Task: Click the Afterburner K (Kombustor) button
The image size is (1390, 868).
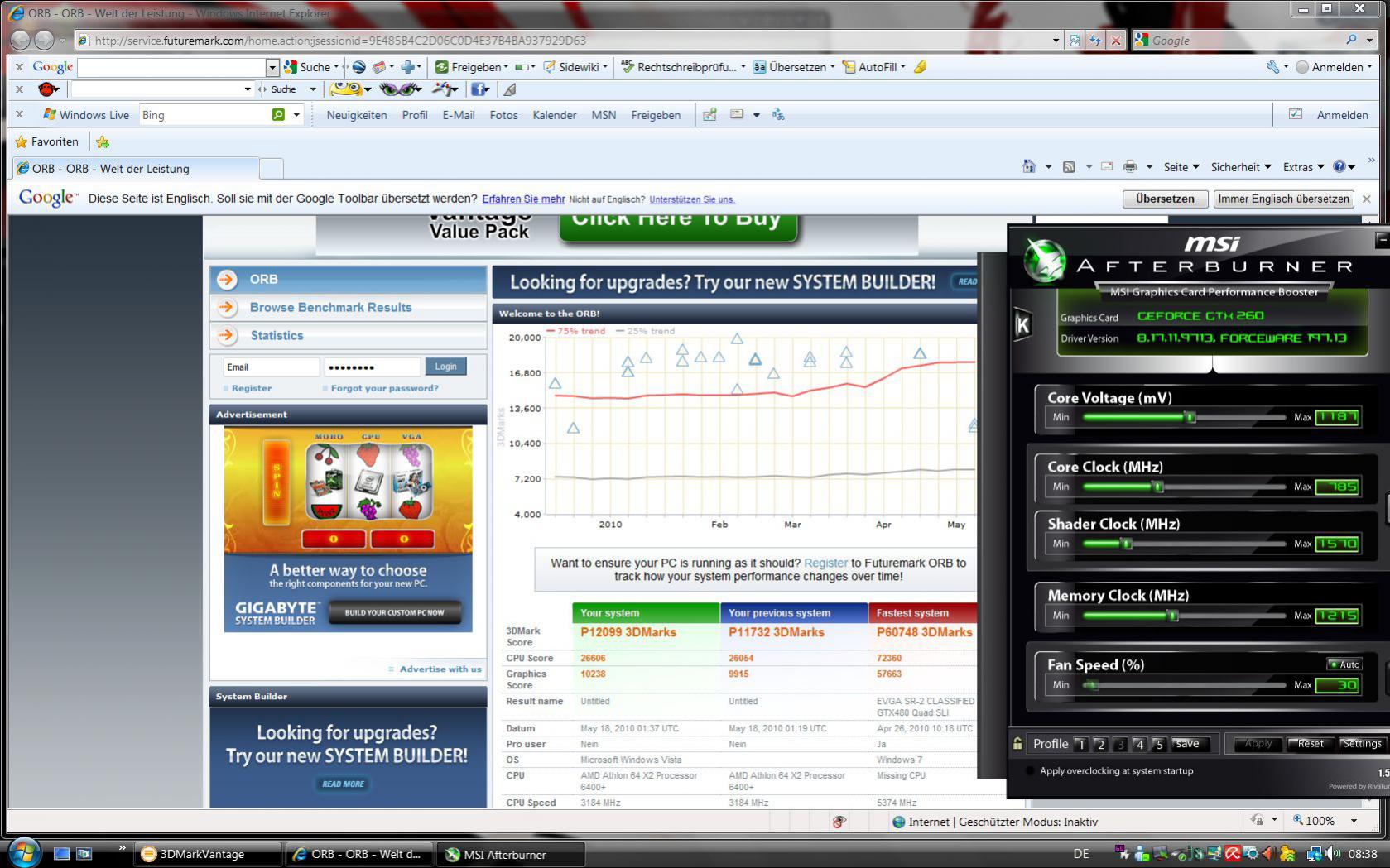Action: (1022, 325)
